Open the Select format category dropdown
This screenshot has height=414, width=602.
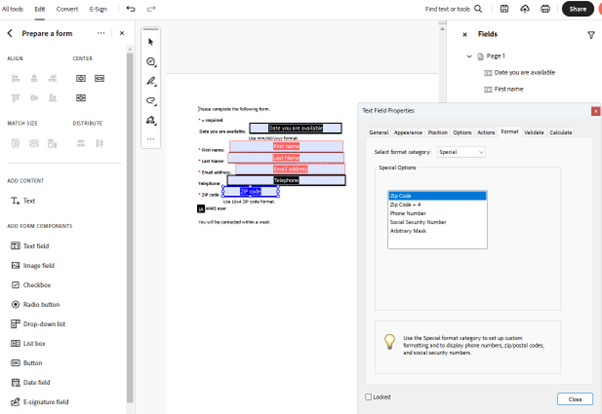pyautogui.click(x=461, y=152)
